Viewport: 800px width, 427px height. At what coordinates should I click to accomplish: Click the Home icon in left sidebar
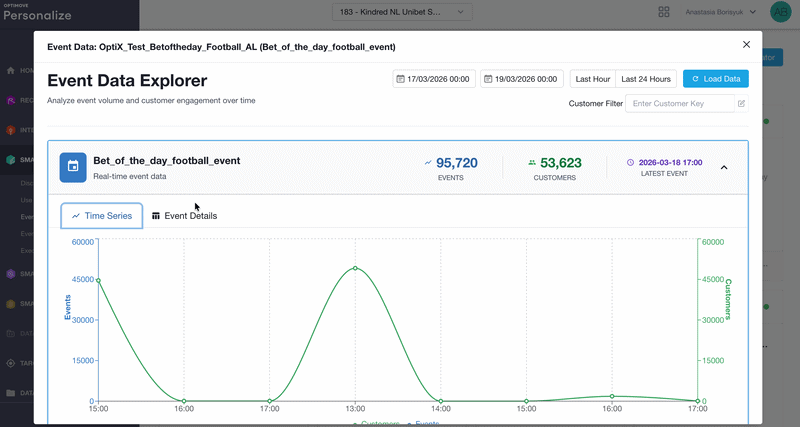tap(11, 70)
